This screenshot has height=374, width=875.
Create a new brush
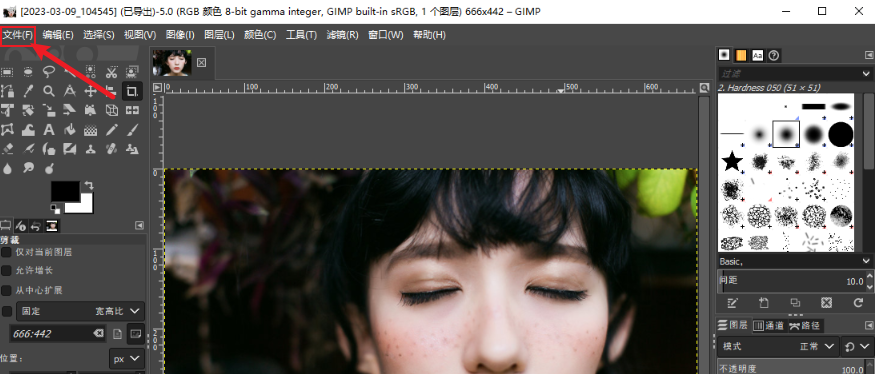[x=764, y=303]
